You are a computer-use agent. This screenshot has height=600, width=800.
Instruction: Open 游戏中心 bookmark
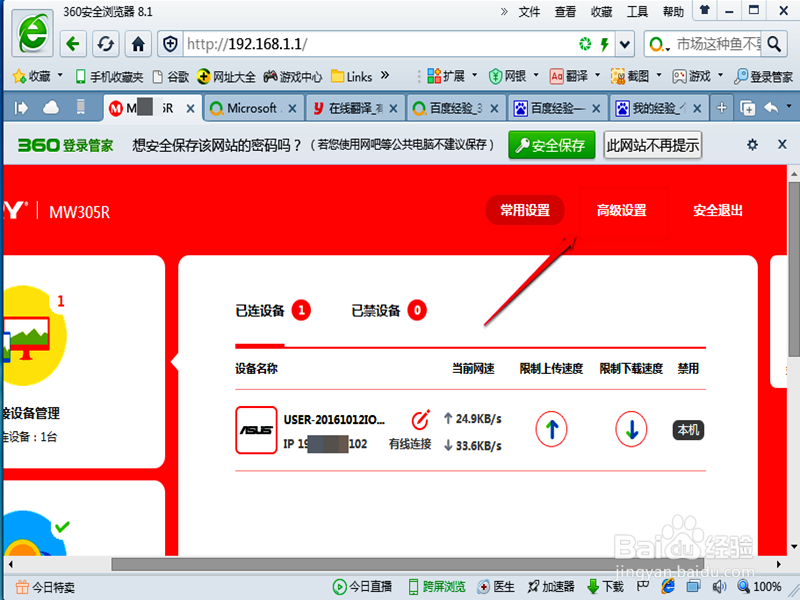coord(293,77)
